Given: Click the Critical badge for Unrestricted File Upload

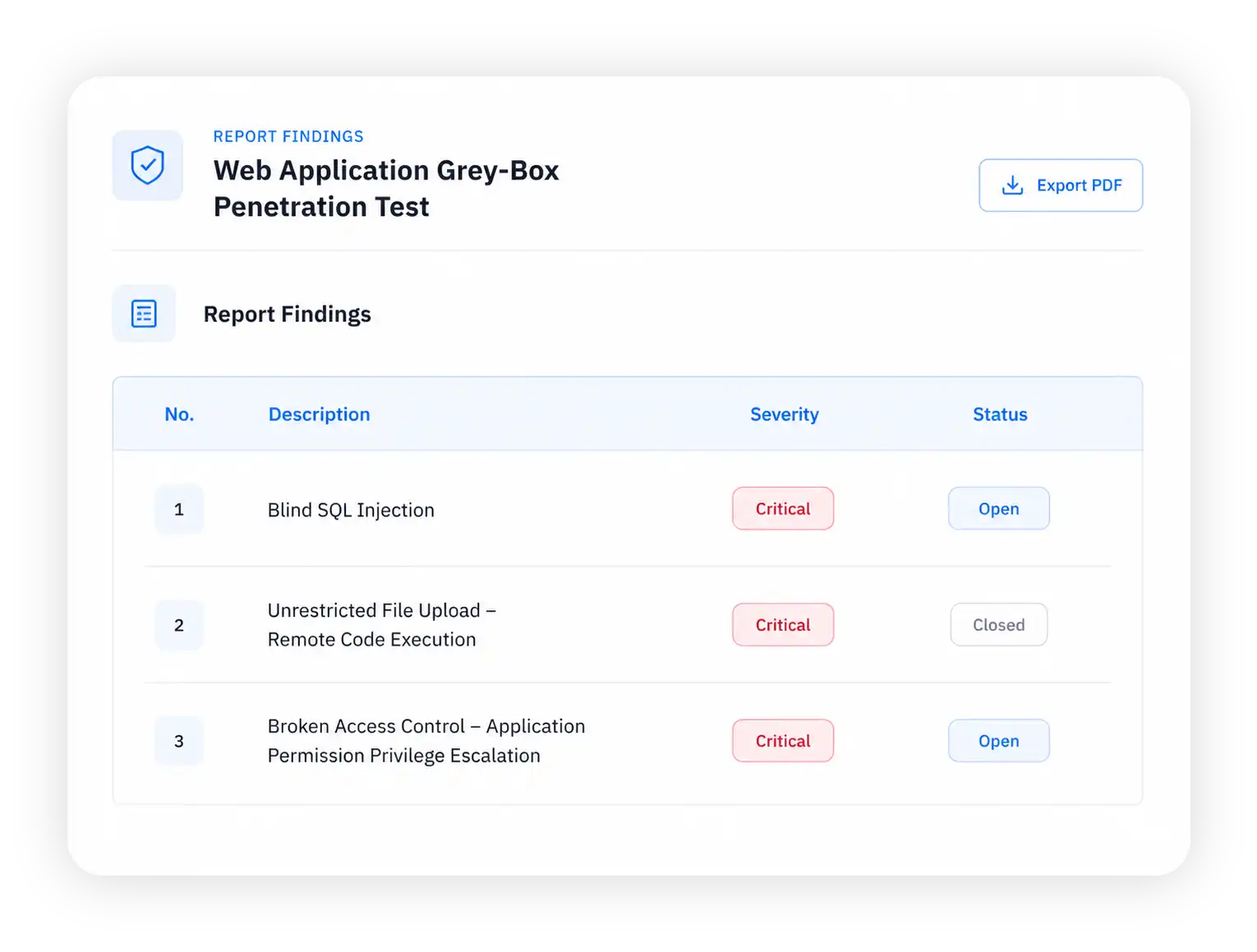Looking at the screenshot, I should [783, 625].
